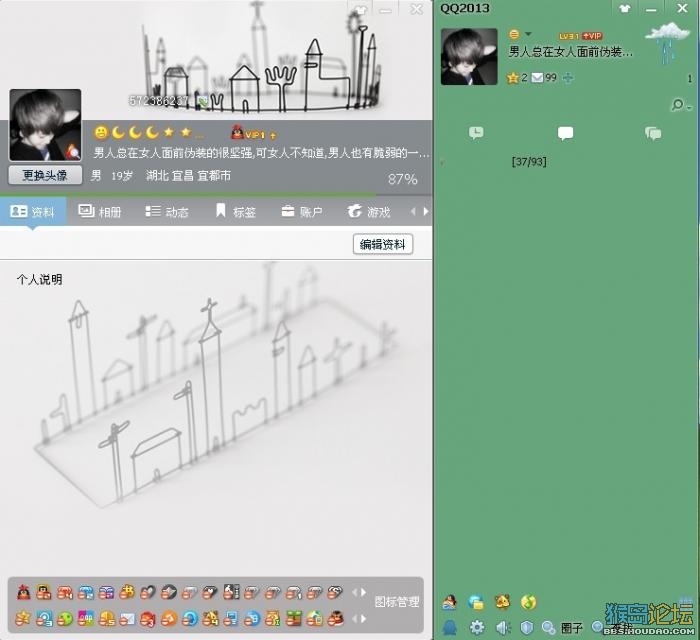Open message manager speaker icon
This screenshot has height=640, width=700.
tap(503, 628)
